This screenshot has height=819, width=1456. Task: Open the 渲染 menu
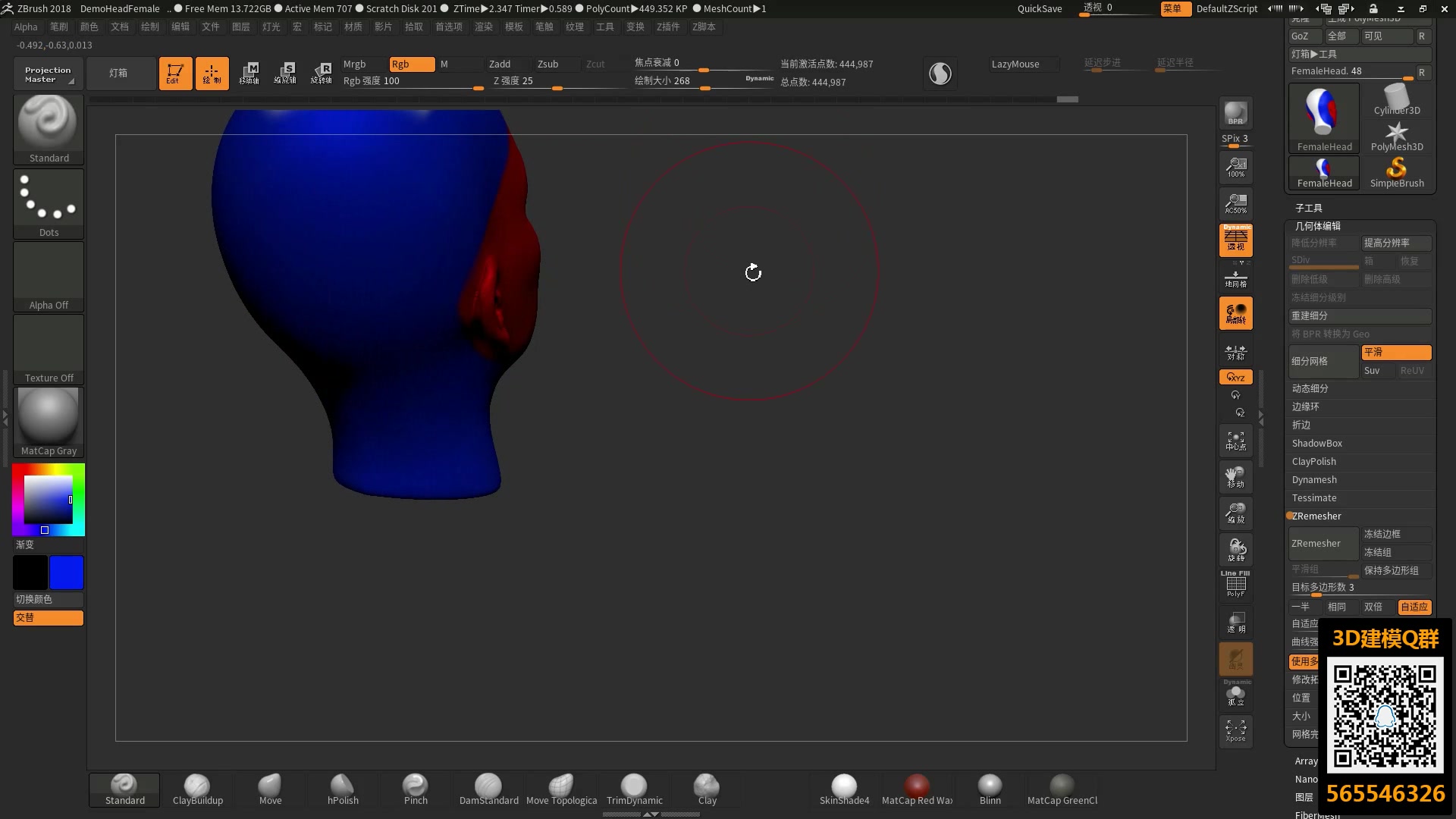coord(483,27)
